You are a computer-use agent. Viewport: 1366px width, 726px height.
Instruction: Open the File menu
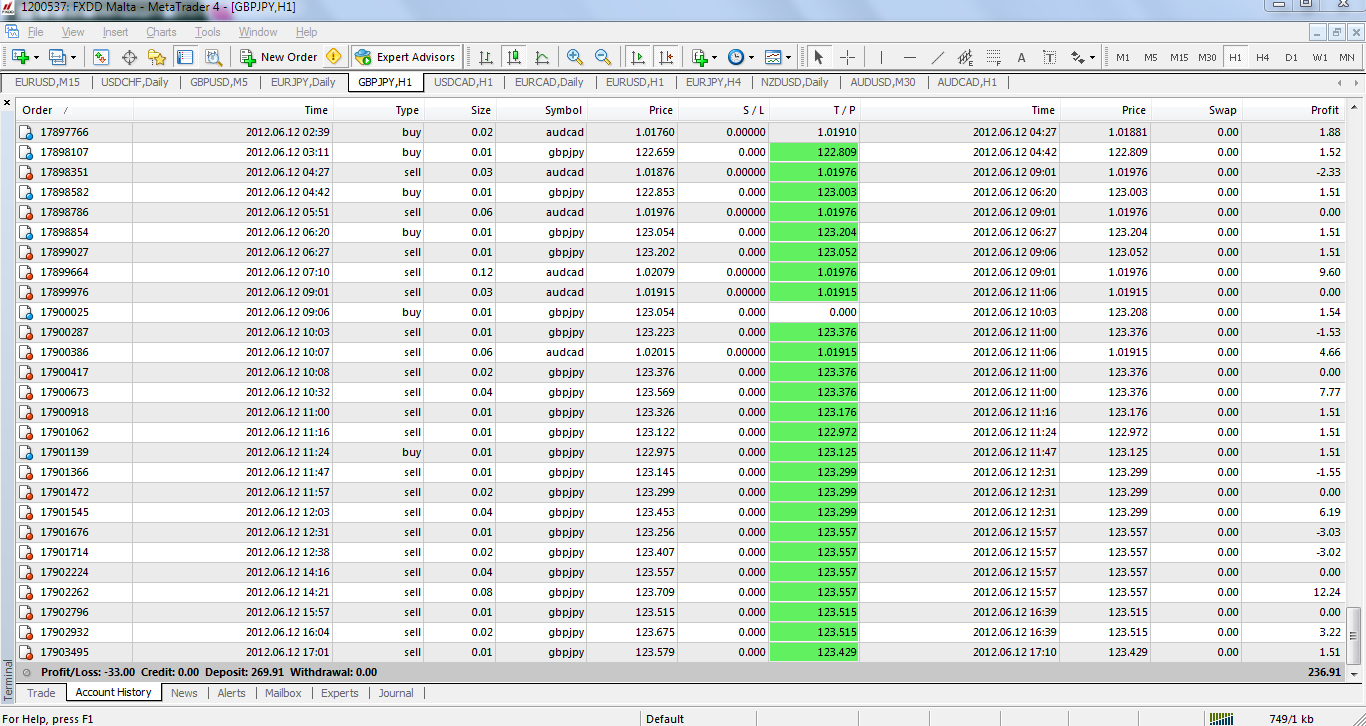(x=36, y=32)
